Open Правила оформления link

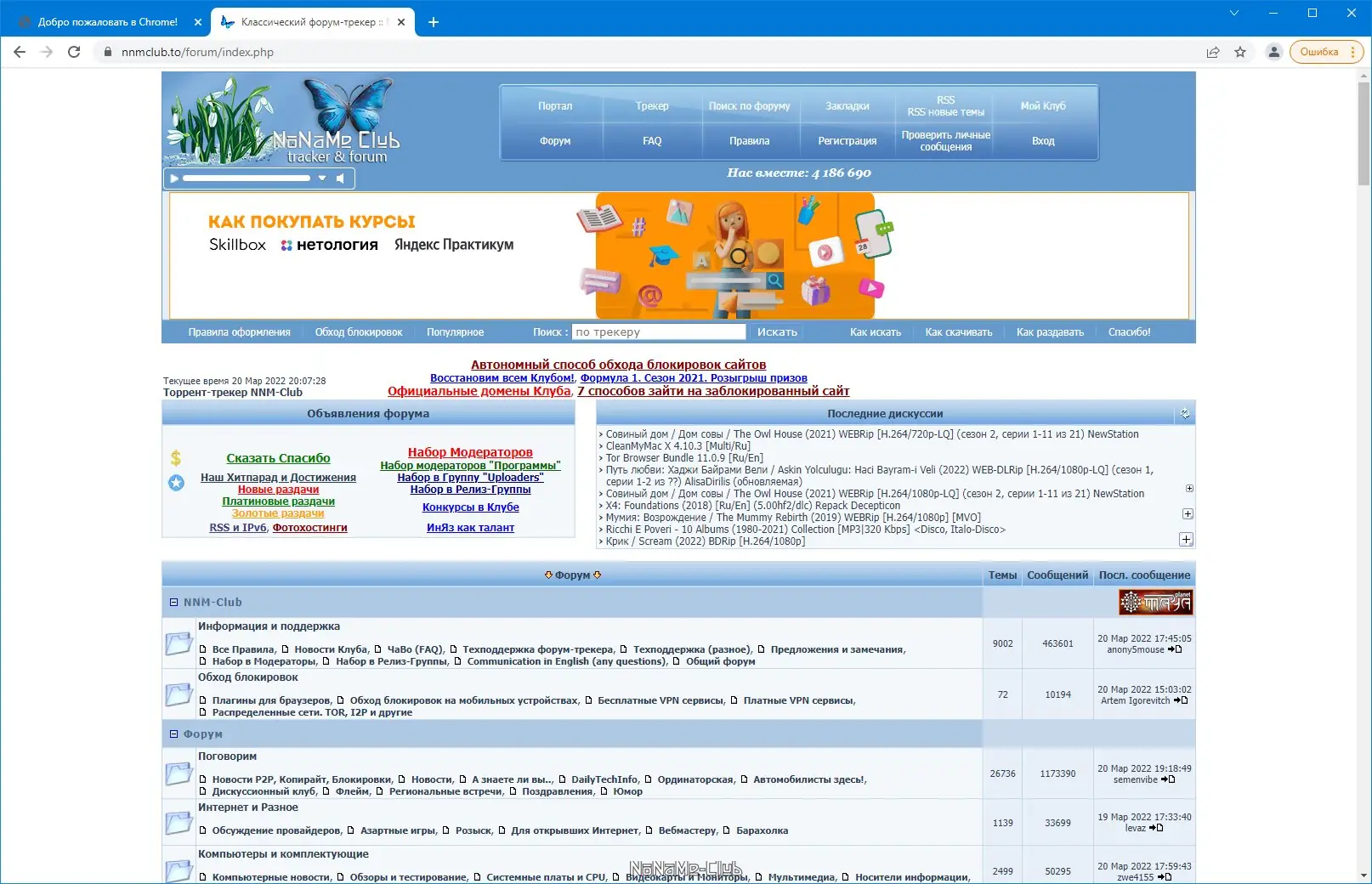pos(240,332)
